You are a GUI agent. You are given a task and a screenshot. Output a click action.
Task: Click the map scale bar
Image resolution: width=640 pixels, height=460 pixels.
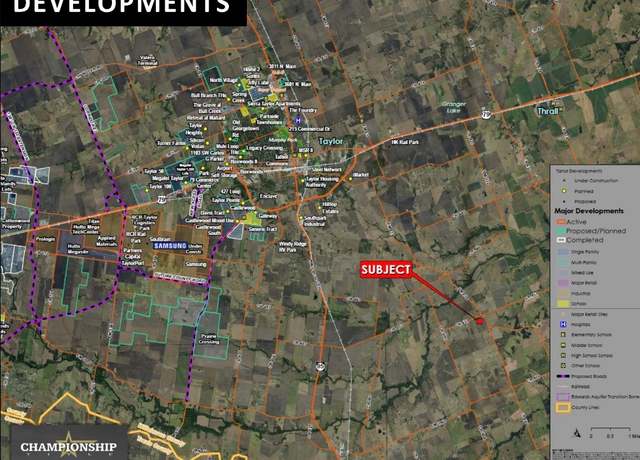[611, 429]
